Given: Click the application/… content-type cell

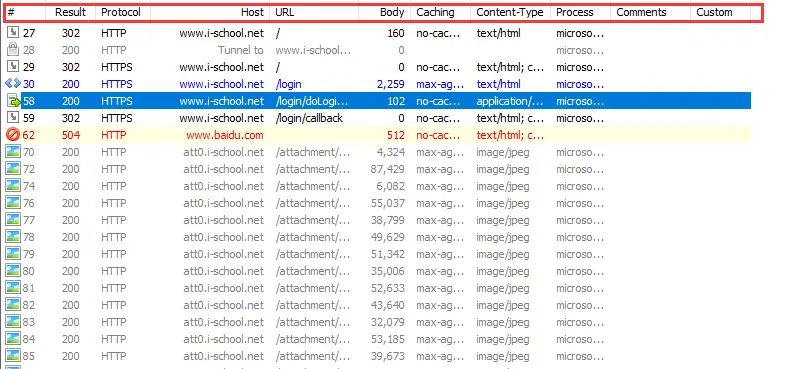Looking at the screenshot, I should [x=510, y=101].
